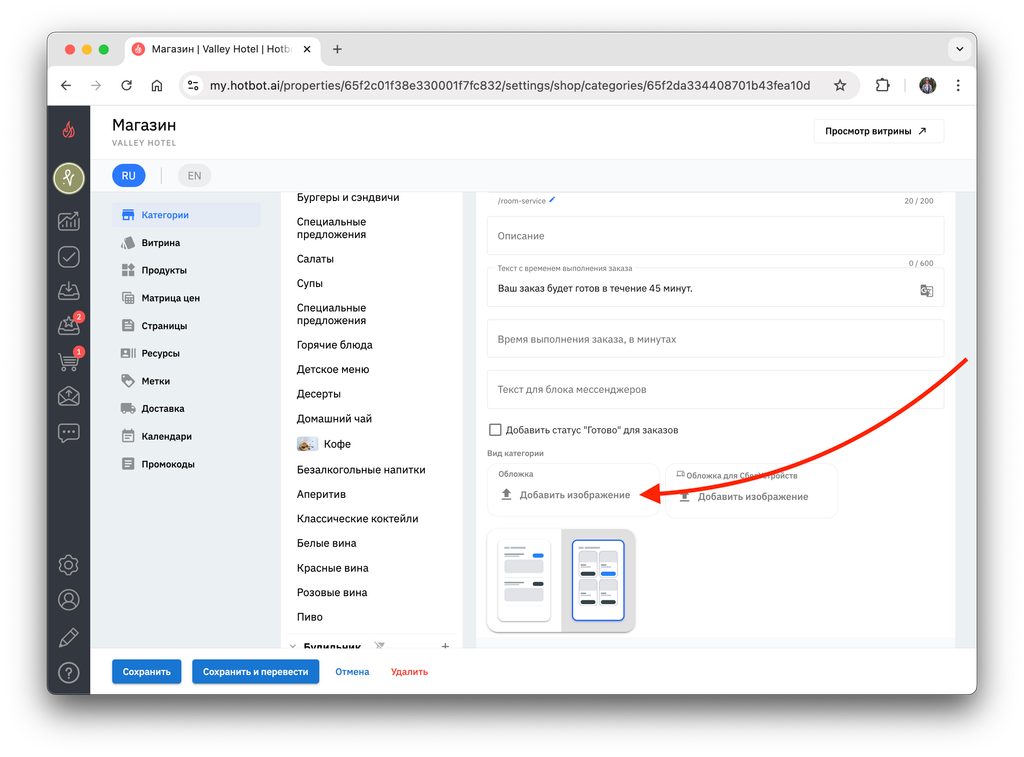1024x757 pixels.
Task: Open the user profile icon in sidebar
Action: pos(69,600)
